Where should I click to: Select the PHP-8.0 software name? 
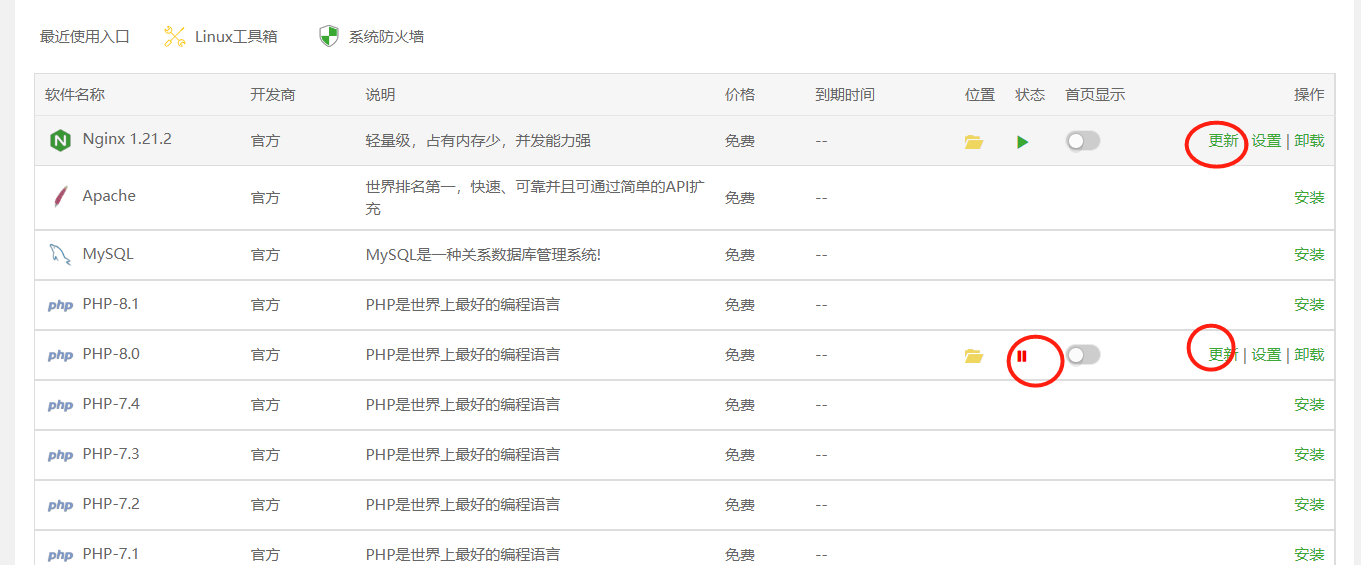(111, 354)
